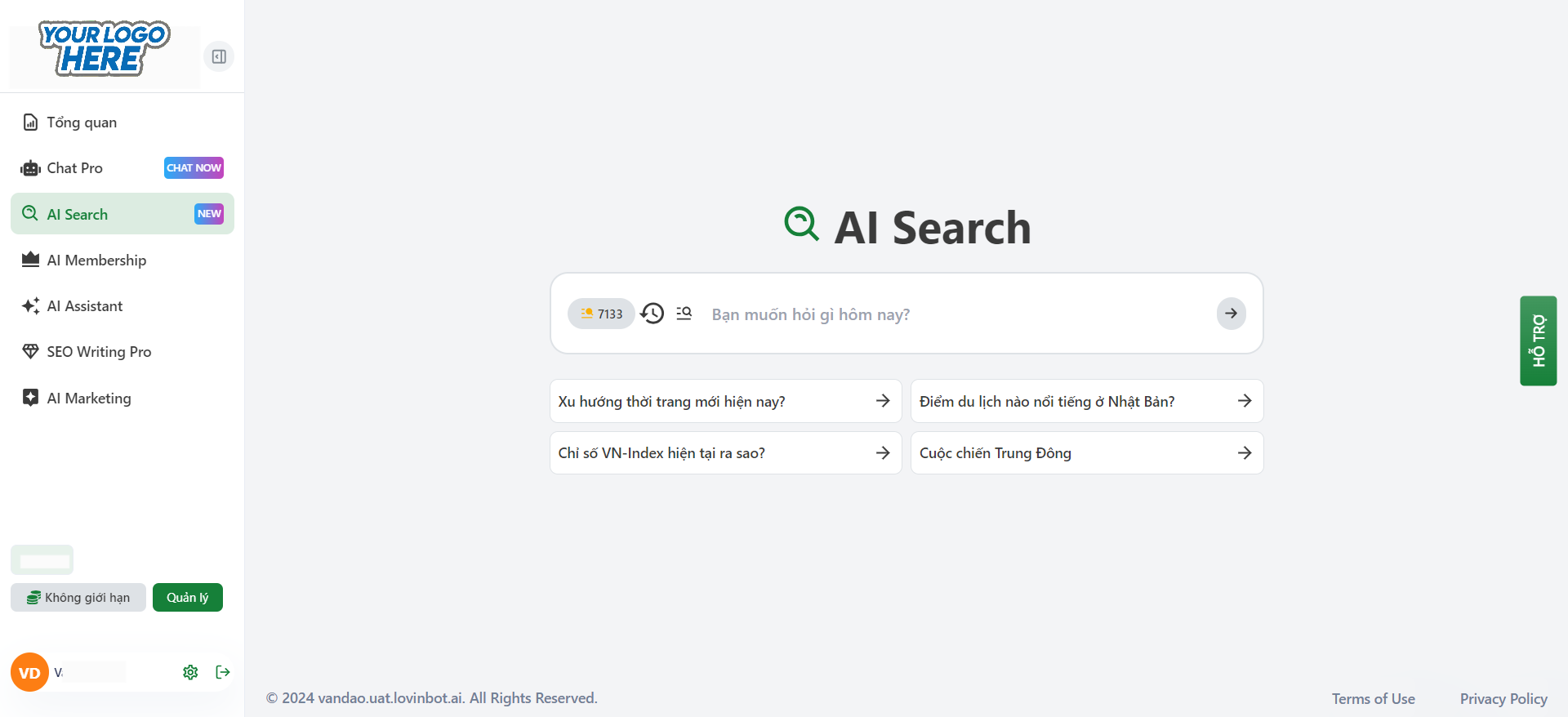The image size is (1568, 717).
Task: Open AI Assistant section
Action: (x=85, y=306)
